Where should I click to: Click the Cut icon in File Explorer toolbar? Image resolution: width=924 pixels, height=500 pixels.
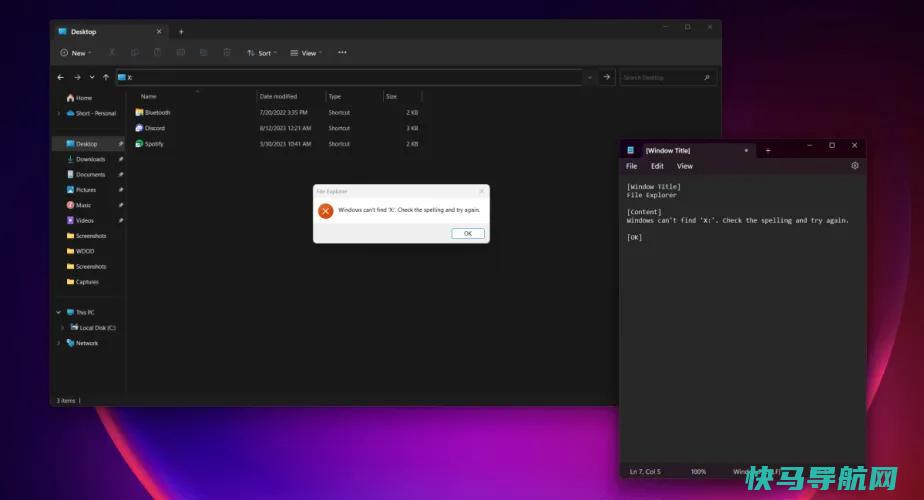point(112,52)
